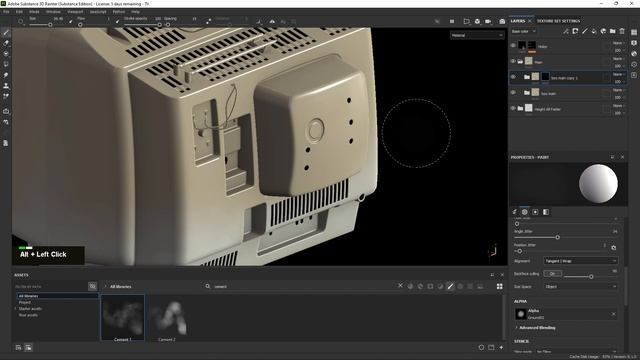
Task: Select the Polygon Fill tool
Action: coord(6,64)
